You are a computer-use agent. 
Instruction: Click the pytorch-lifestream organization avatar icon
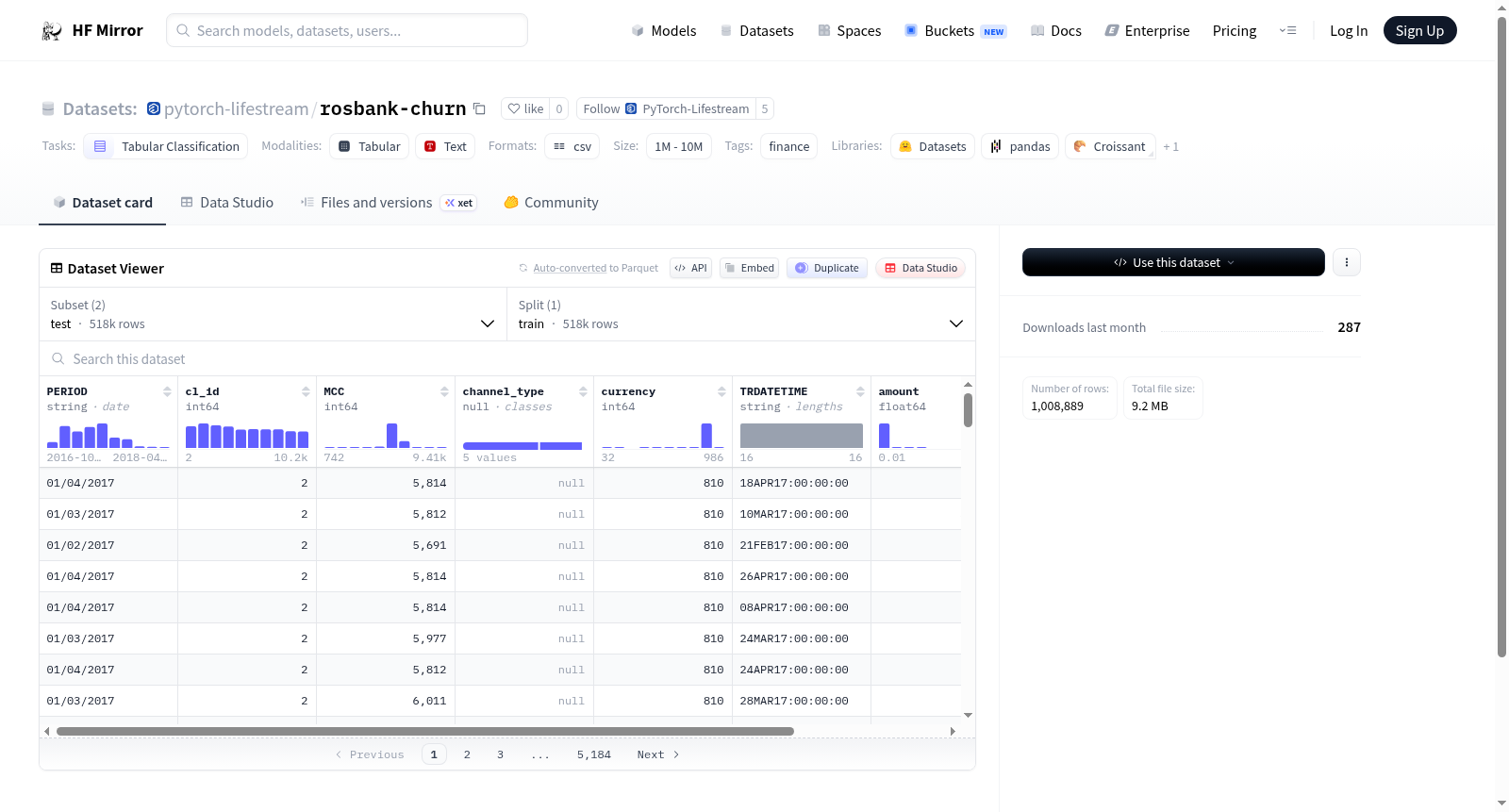click(154, 108)
